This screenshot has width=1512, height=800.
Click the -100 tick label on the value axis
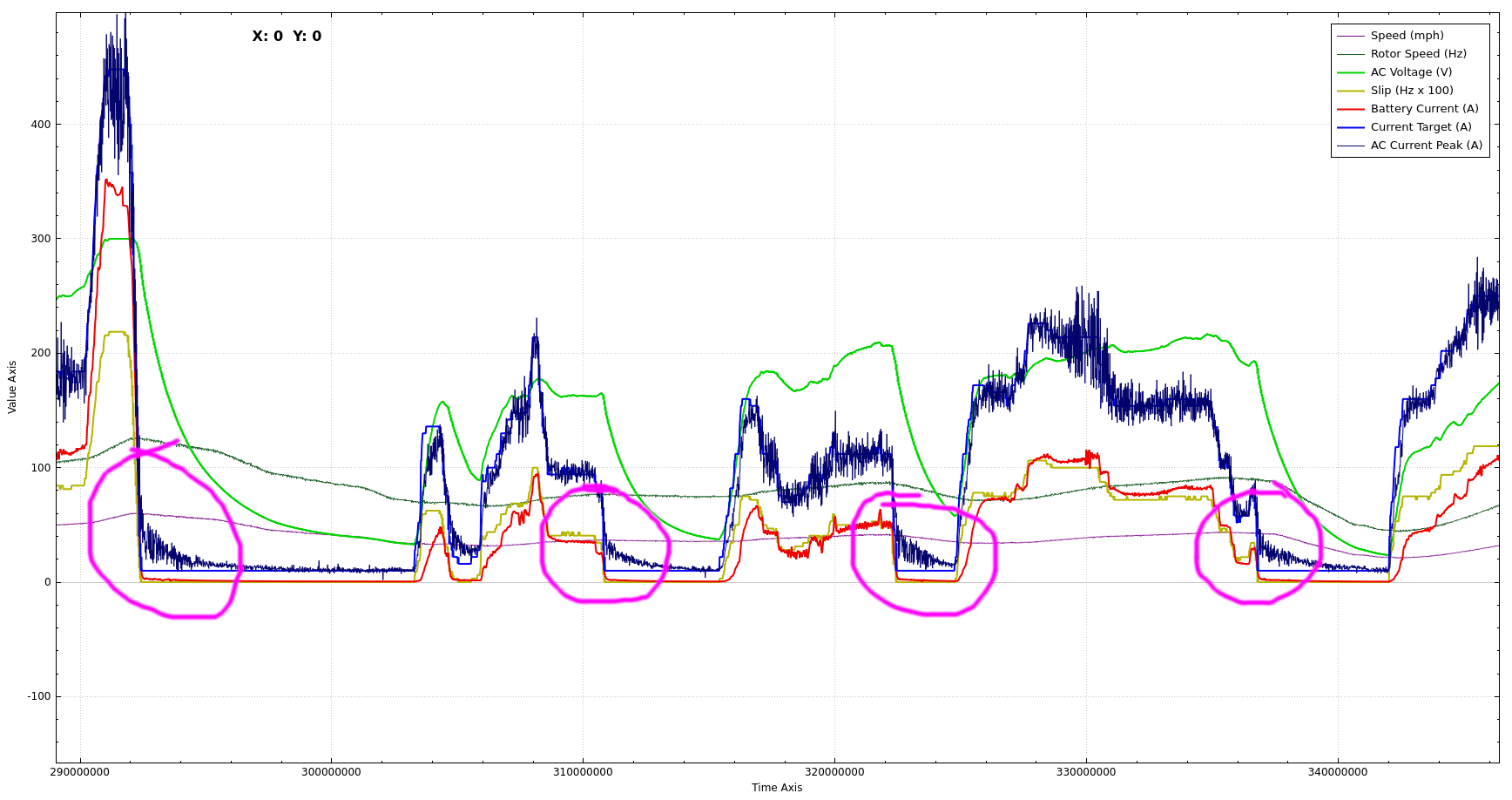pos(39,696)
